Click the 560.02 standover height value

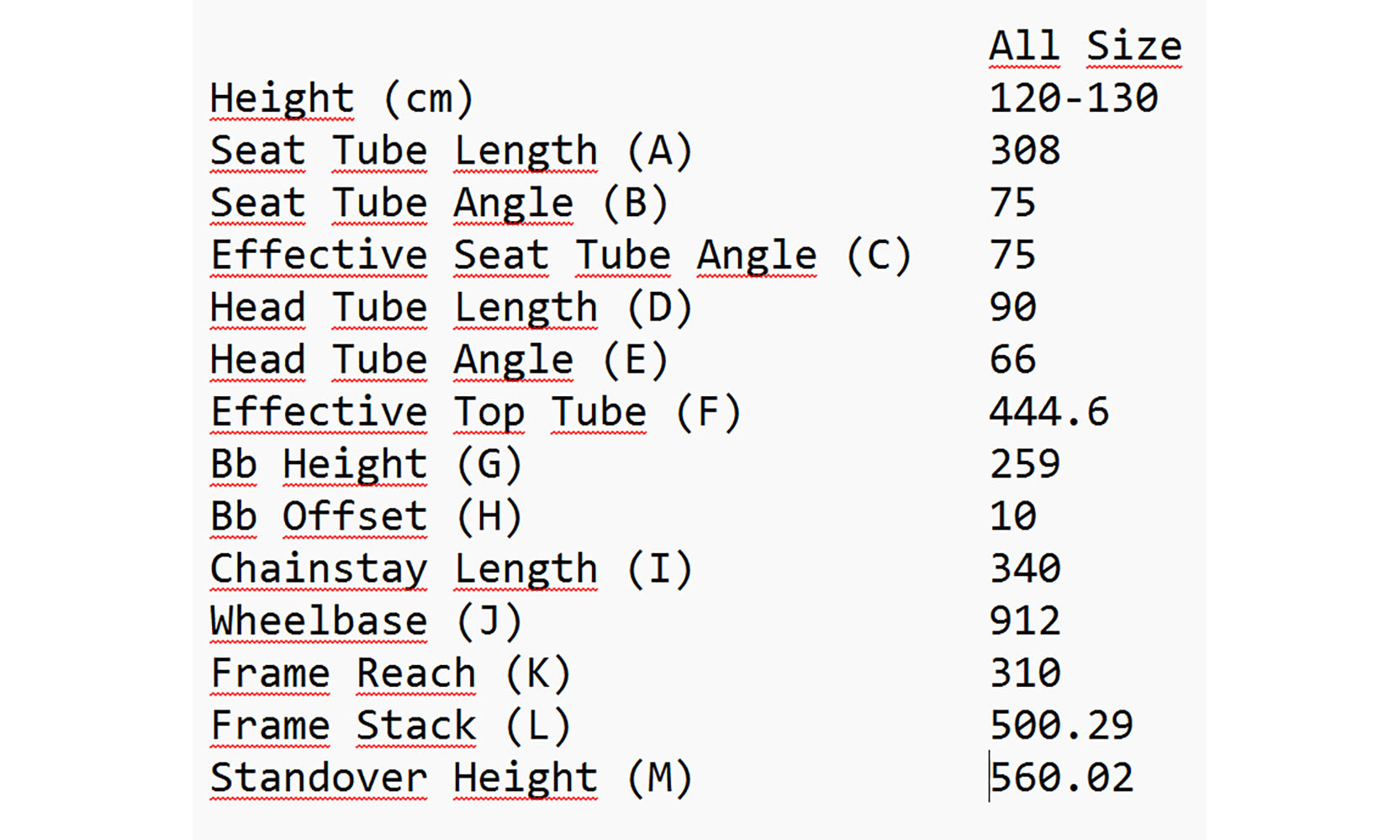pyautogui.click(x=1061, y=778)
